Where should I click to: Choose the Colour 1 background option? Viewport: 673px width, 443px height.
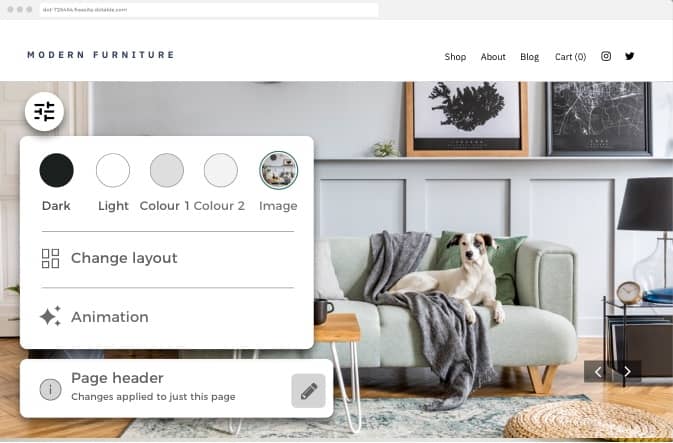point(167,170)
